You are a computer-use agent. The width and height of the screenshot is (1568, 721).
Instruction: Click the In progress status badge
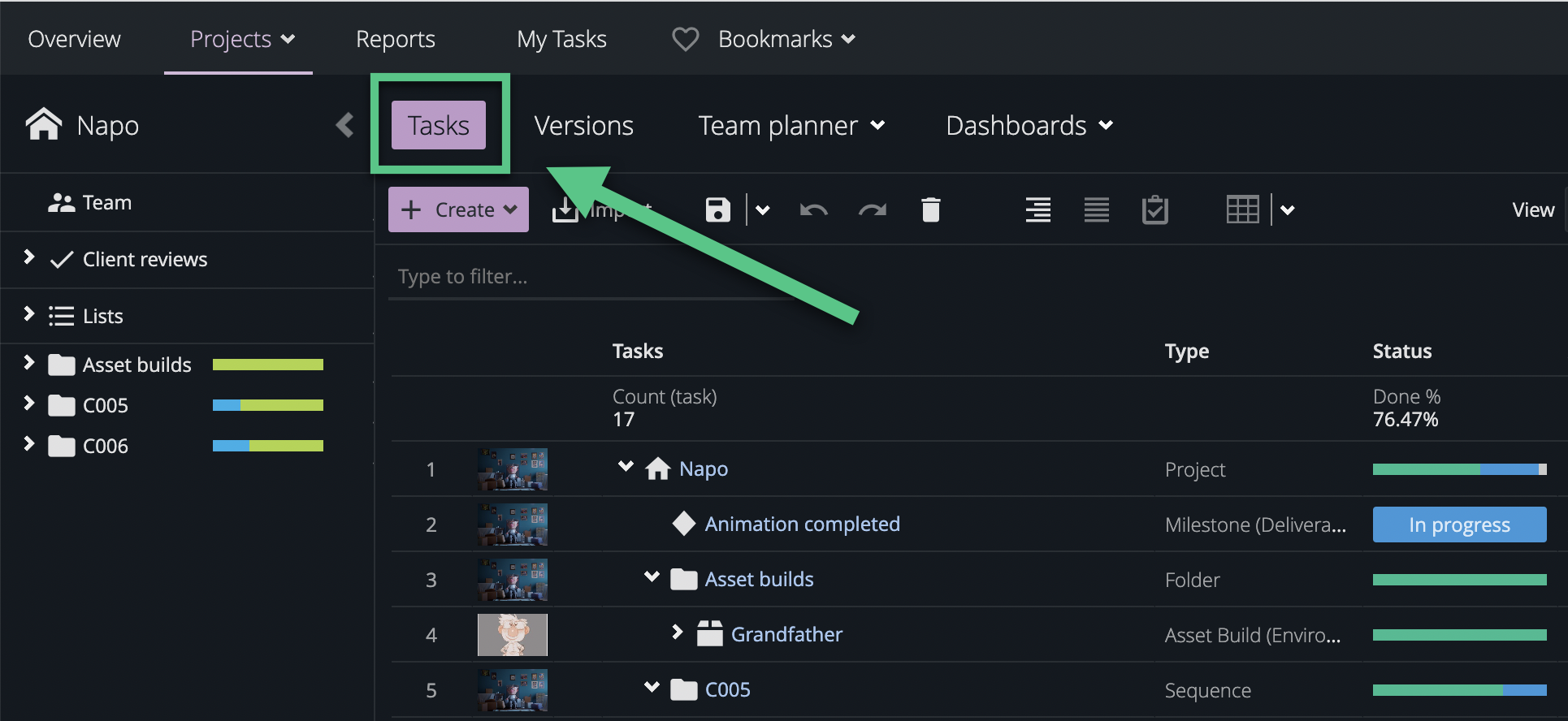click(x=1459, y=525)
